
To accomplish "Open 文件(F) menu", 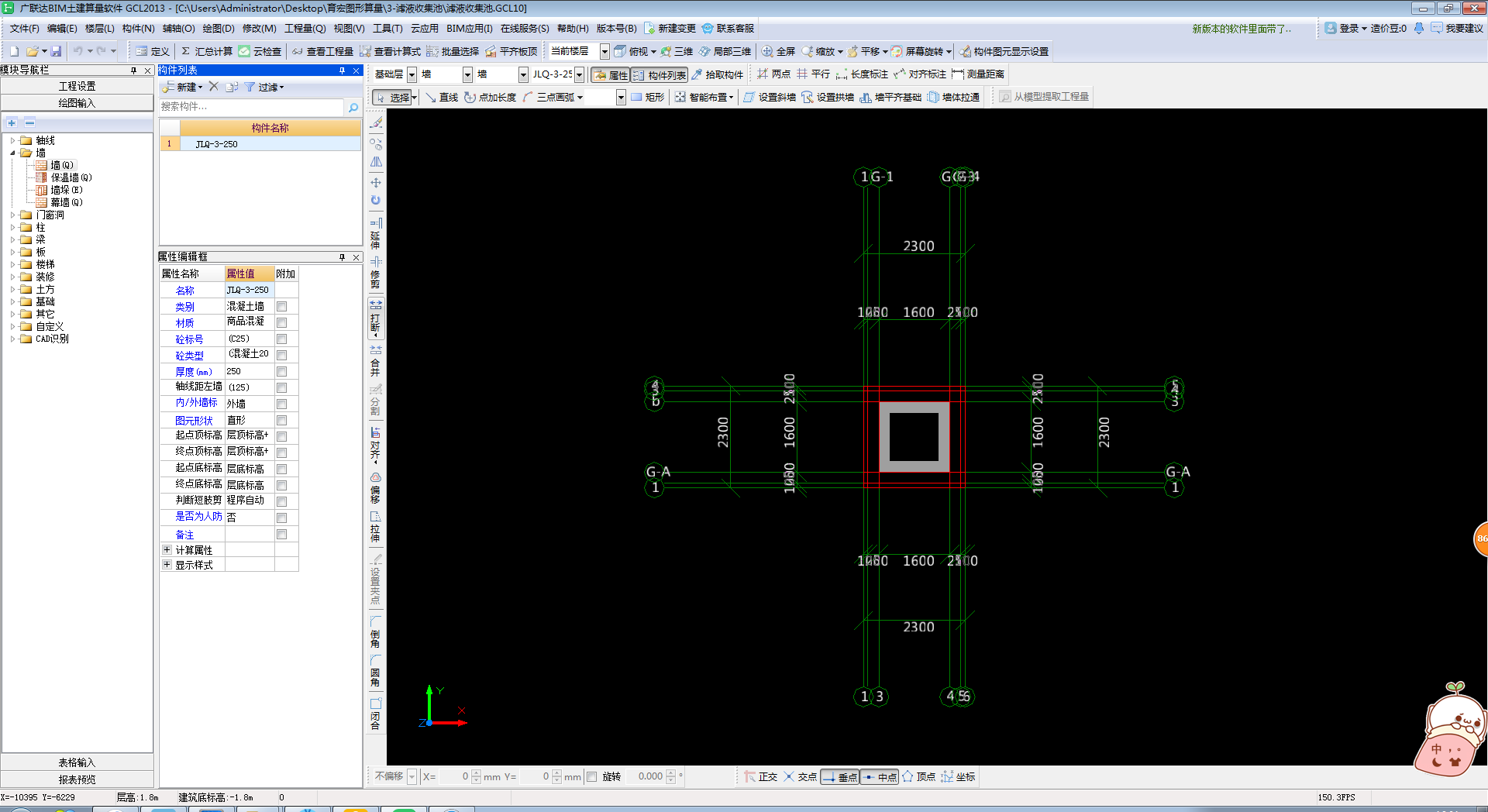I will coord(24,28).
